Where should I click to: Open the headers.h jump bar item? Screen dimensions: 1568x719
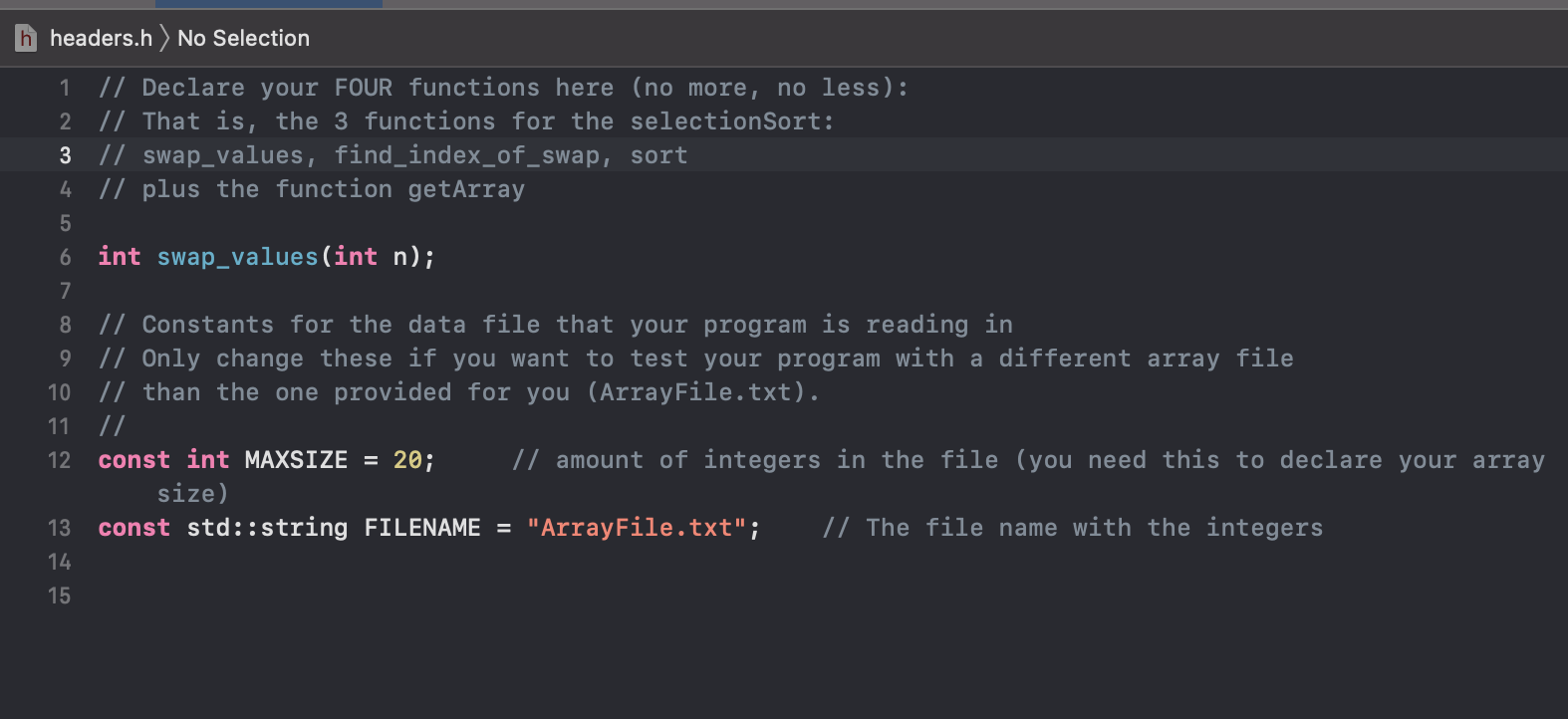101,39
